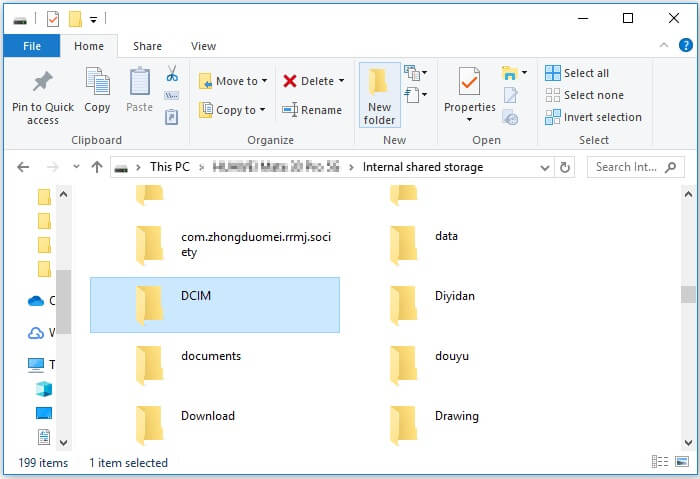Click the Cut scissors icon
This screenshot has height=479, width=700.
[x=172, y=73]
